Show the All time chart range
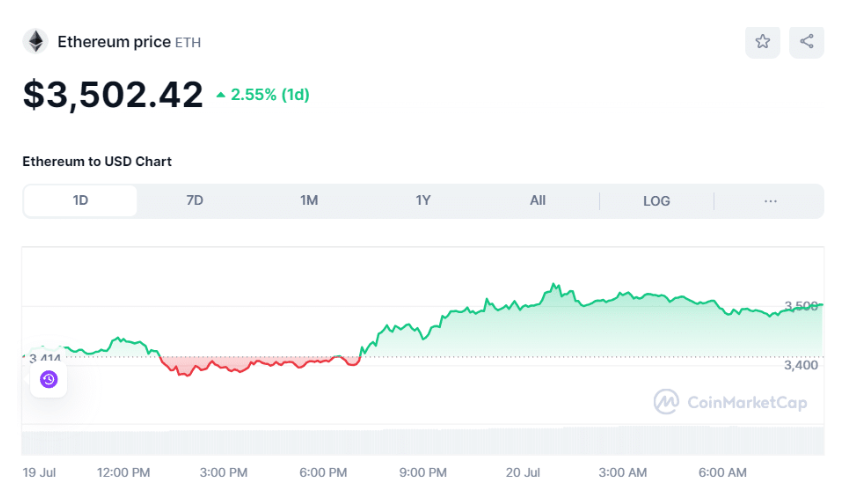The width and height of the screenshot is (851, 501). (537, 200)
